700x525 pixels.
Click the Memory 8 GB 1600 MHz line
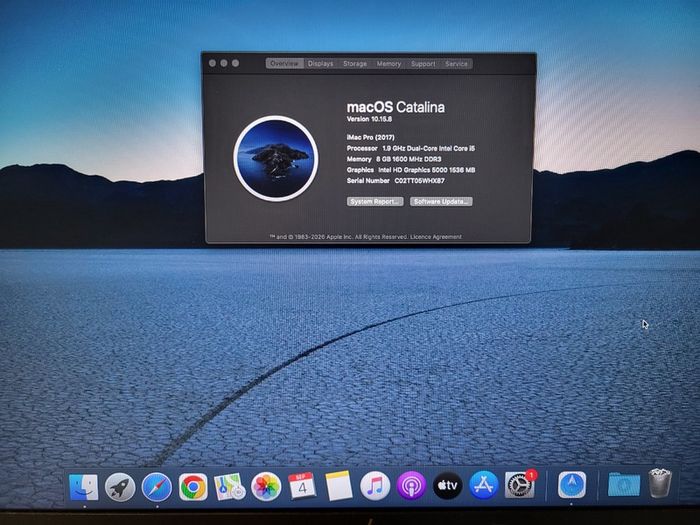[394, 159]
